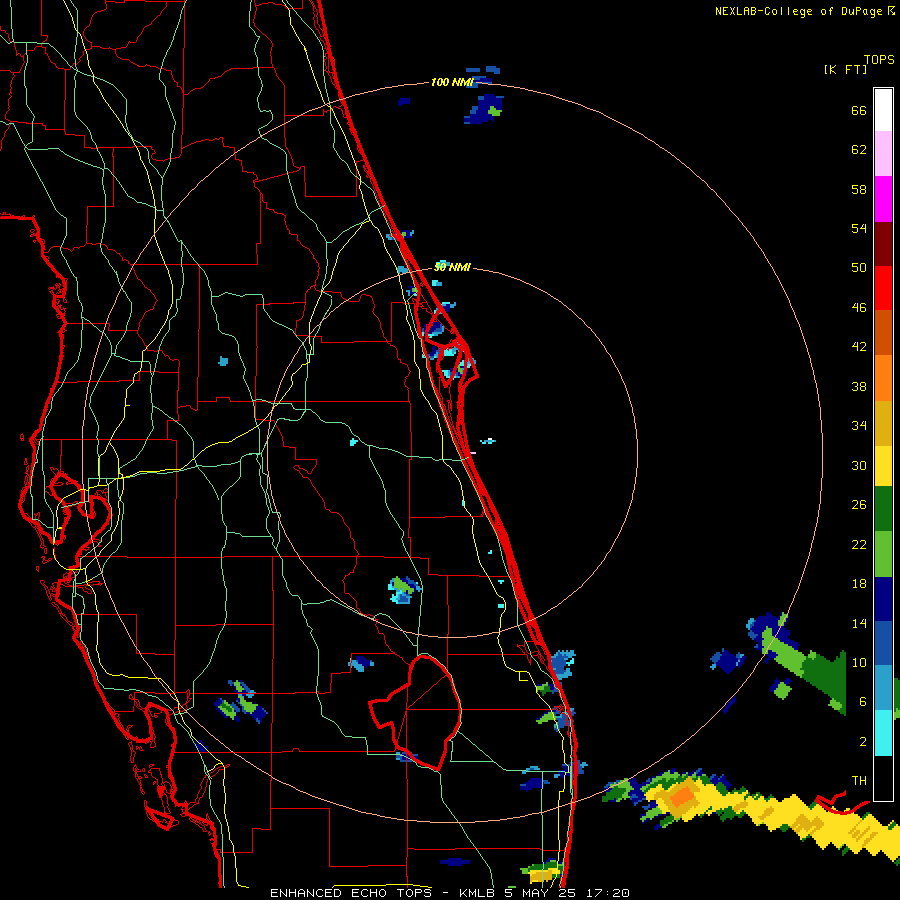Screen dimensions: 900x900
Task: Select the black threshold legend swatch
Action: click(883, 778)
